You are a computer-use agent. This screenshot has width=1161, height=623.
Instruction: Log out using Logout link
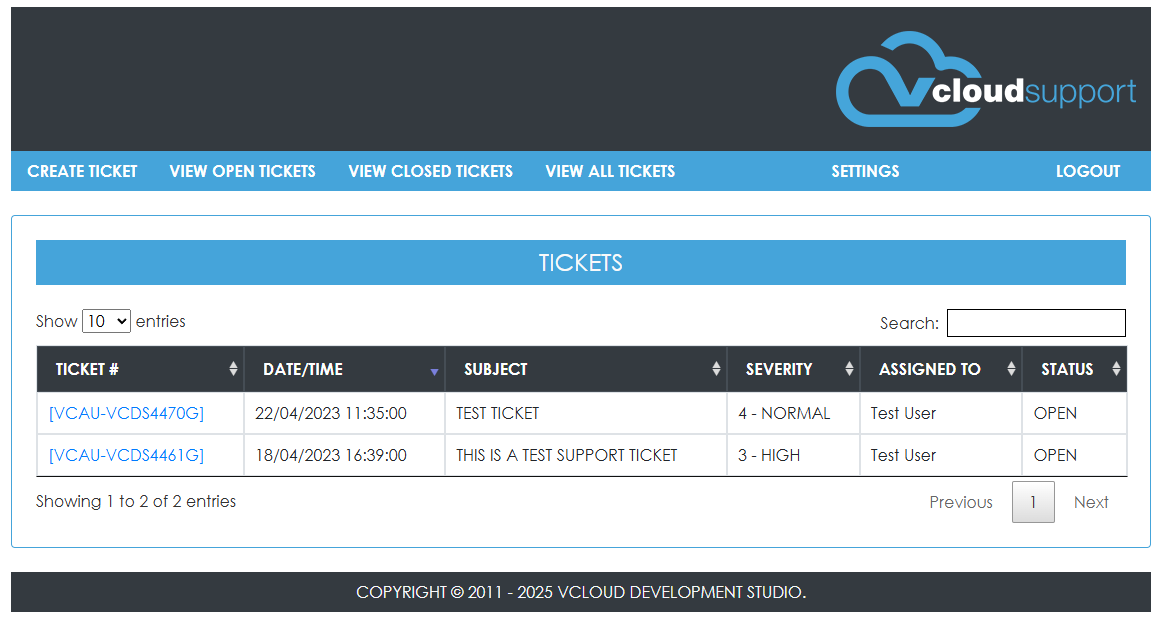1088,171
